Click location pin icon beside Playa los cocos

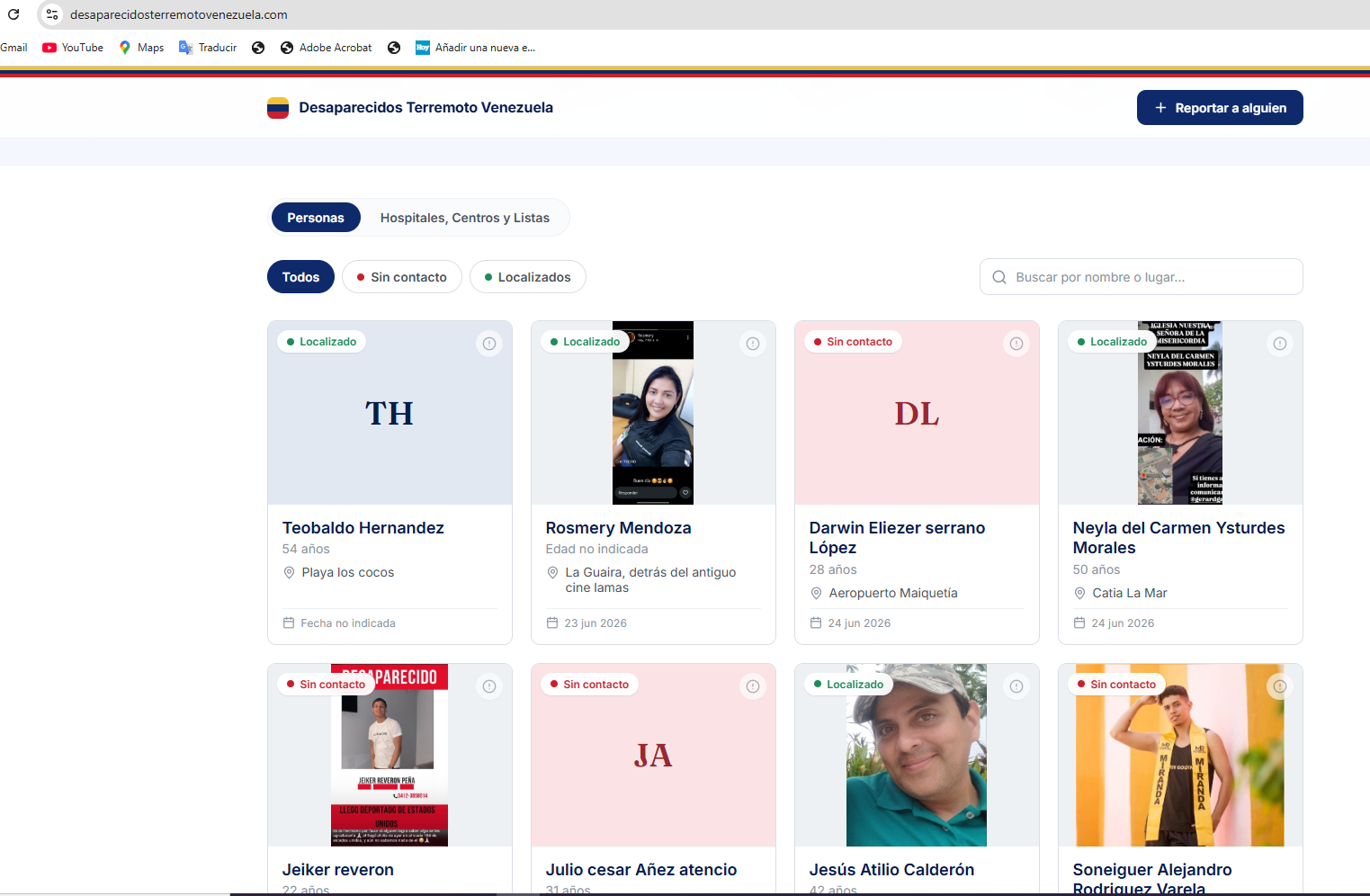(x=290, y=572)
